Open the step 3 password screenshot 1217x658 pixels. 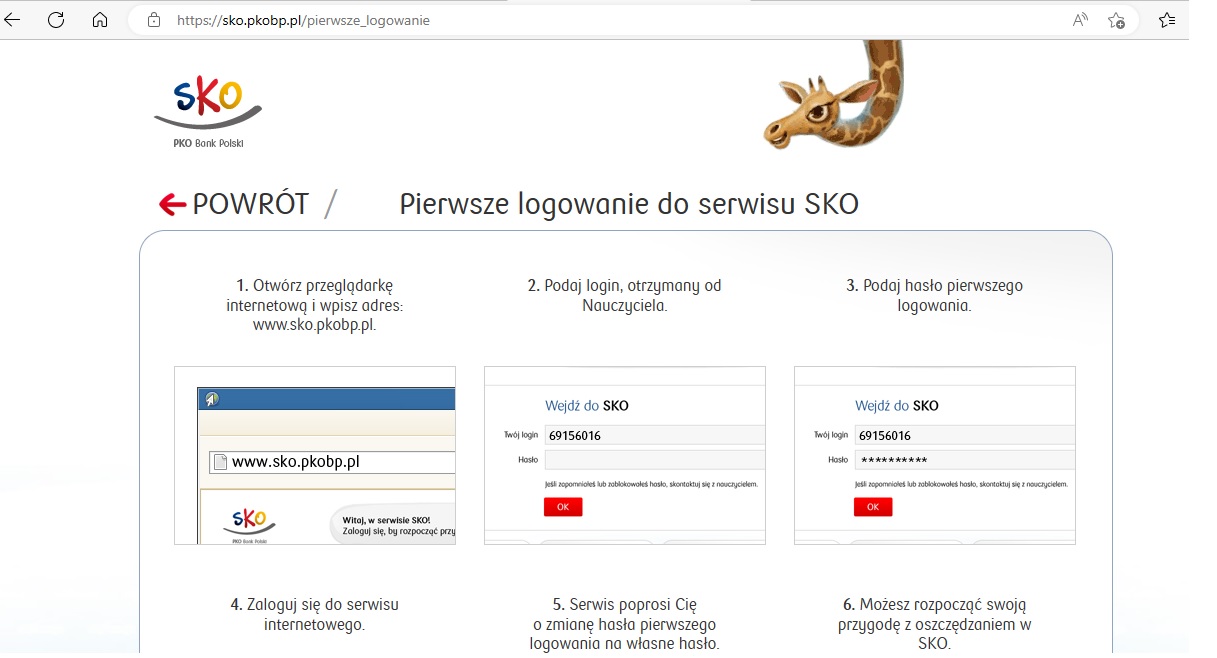[x=935, y=455]
